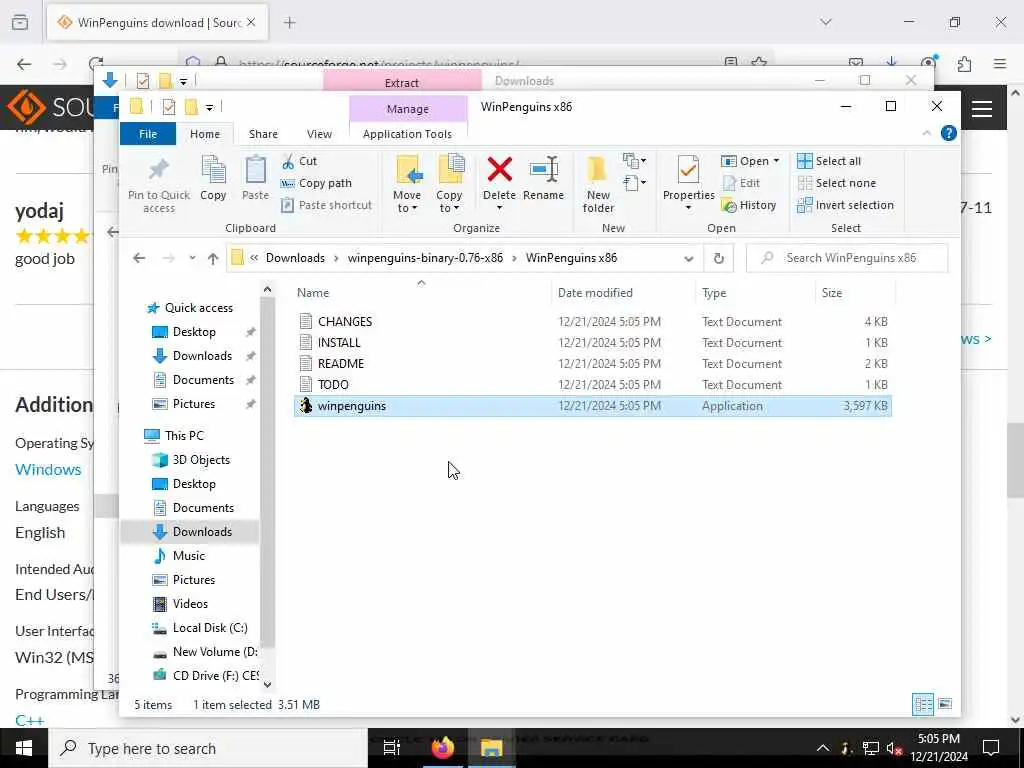Sort by the Size column header
The image size is (1024, 768).
tap(854, 293)
